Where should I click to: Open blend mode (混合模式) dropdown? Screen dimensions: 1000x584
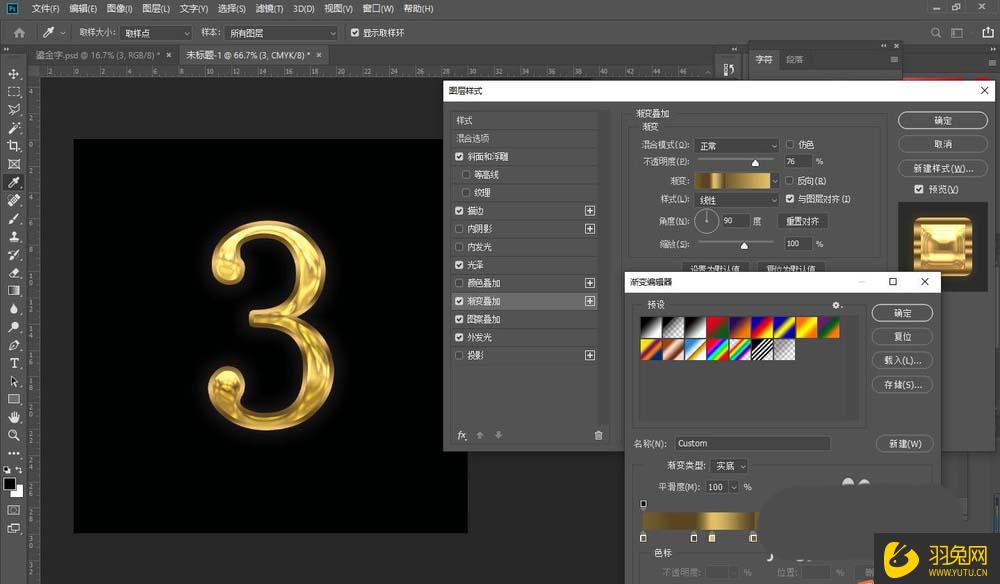737,145
